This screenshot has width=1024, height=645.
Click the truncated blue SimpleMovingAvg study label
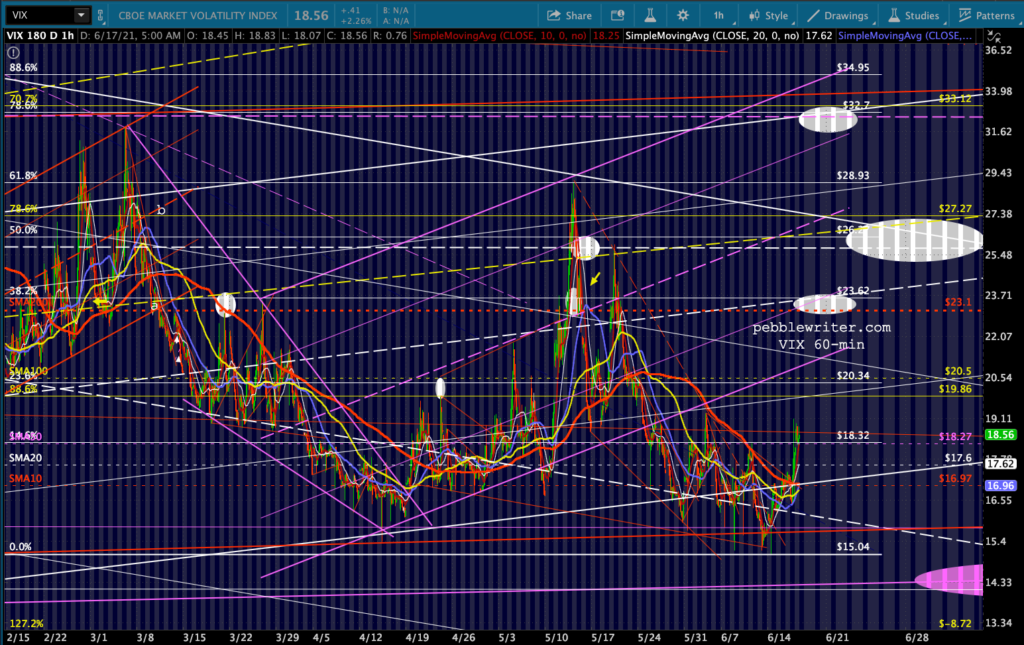click(x=904, y=35)
